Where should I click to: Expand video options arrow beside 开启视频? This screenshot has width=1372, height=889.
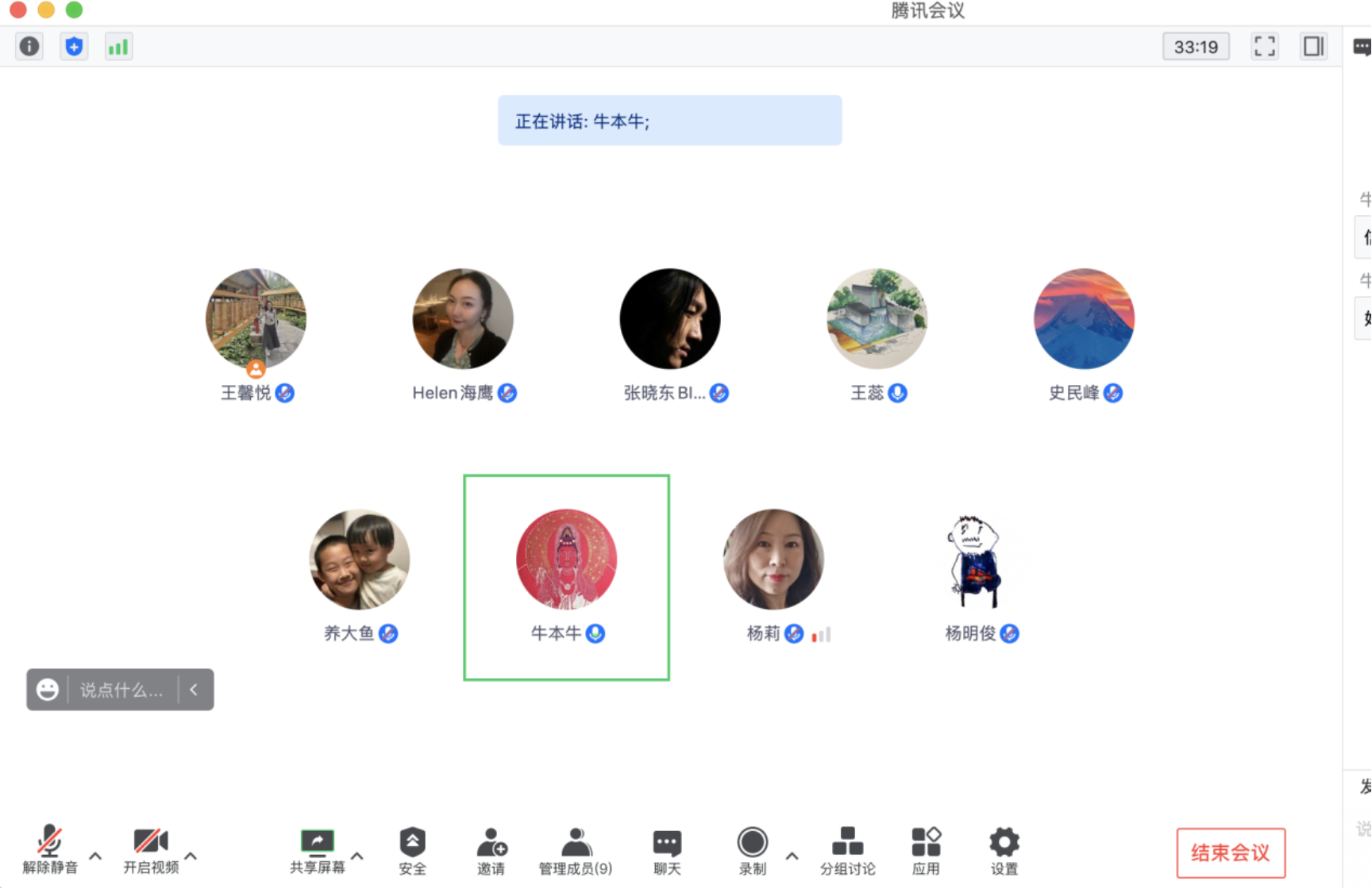191,856
